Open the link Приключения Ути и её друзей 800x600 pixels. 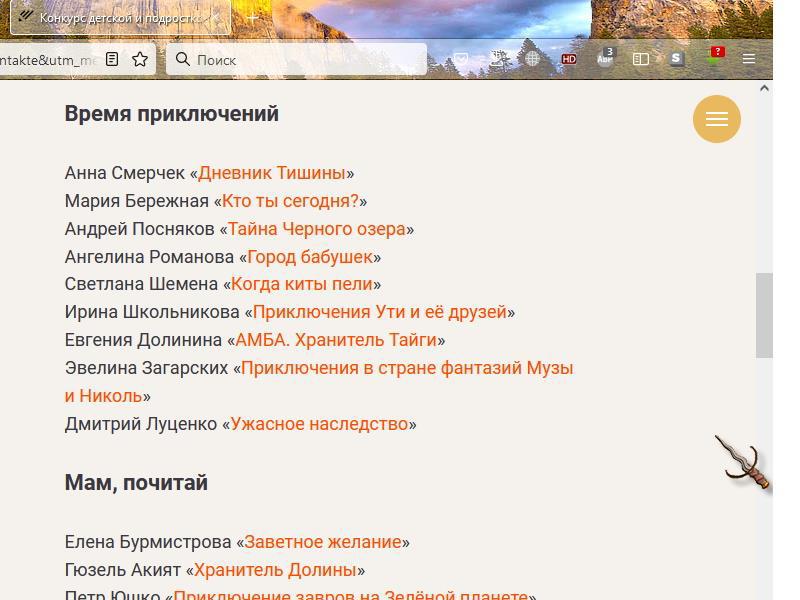pyautogui.click(x=380, y=312)
